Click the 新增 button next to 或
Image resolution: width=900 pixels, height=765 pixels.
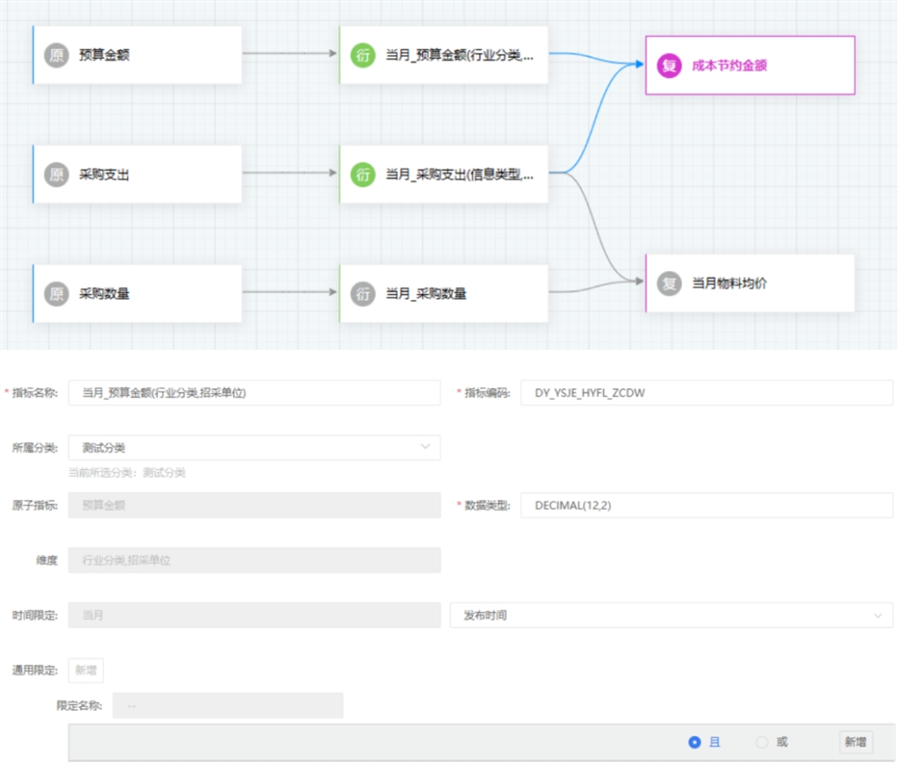click(x=855, y=742)
